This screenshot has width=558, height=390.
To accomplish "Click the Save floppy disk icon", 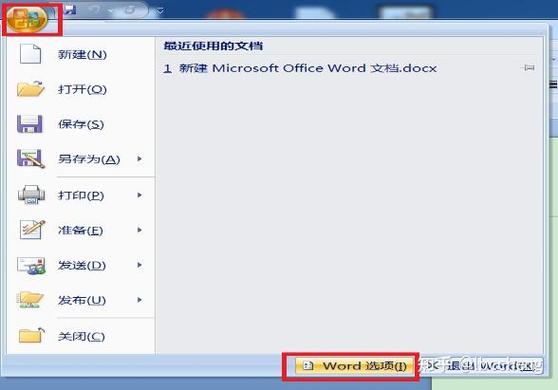I will click(x=30, y=124).
